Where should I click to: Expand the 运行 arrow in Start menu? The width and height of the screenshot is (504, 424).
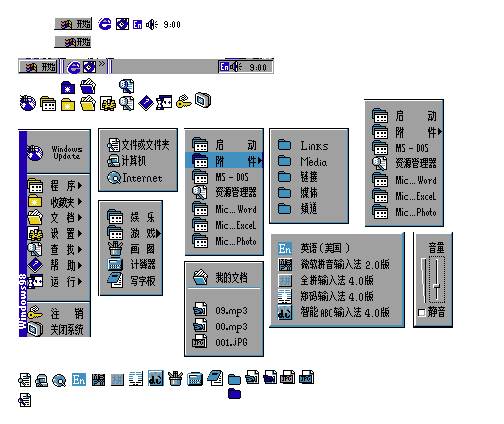[80, 282]
